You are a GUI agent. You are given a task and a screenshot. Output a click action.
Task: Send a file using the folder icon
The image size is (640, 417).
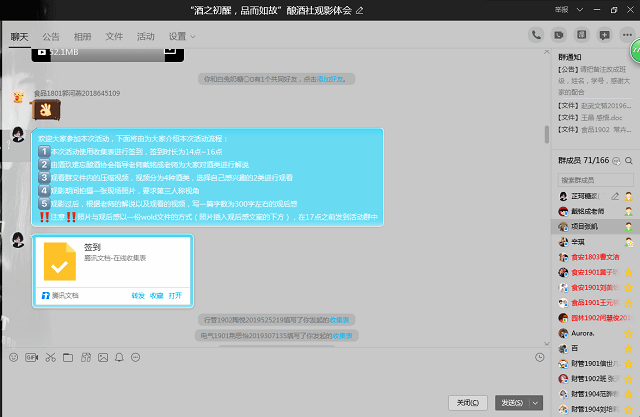point(68,357)
